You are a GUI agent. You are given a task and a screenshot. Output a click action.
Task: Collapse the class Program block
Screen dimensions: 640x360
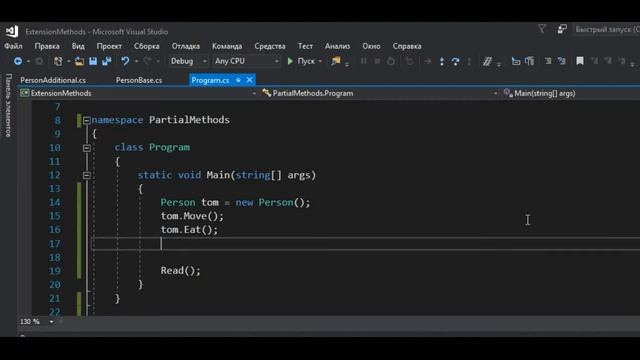pyautogui.click(x=87, y=148)
